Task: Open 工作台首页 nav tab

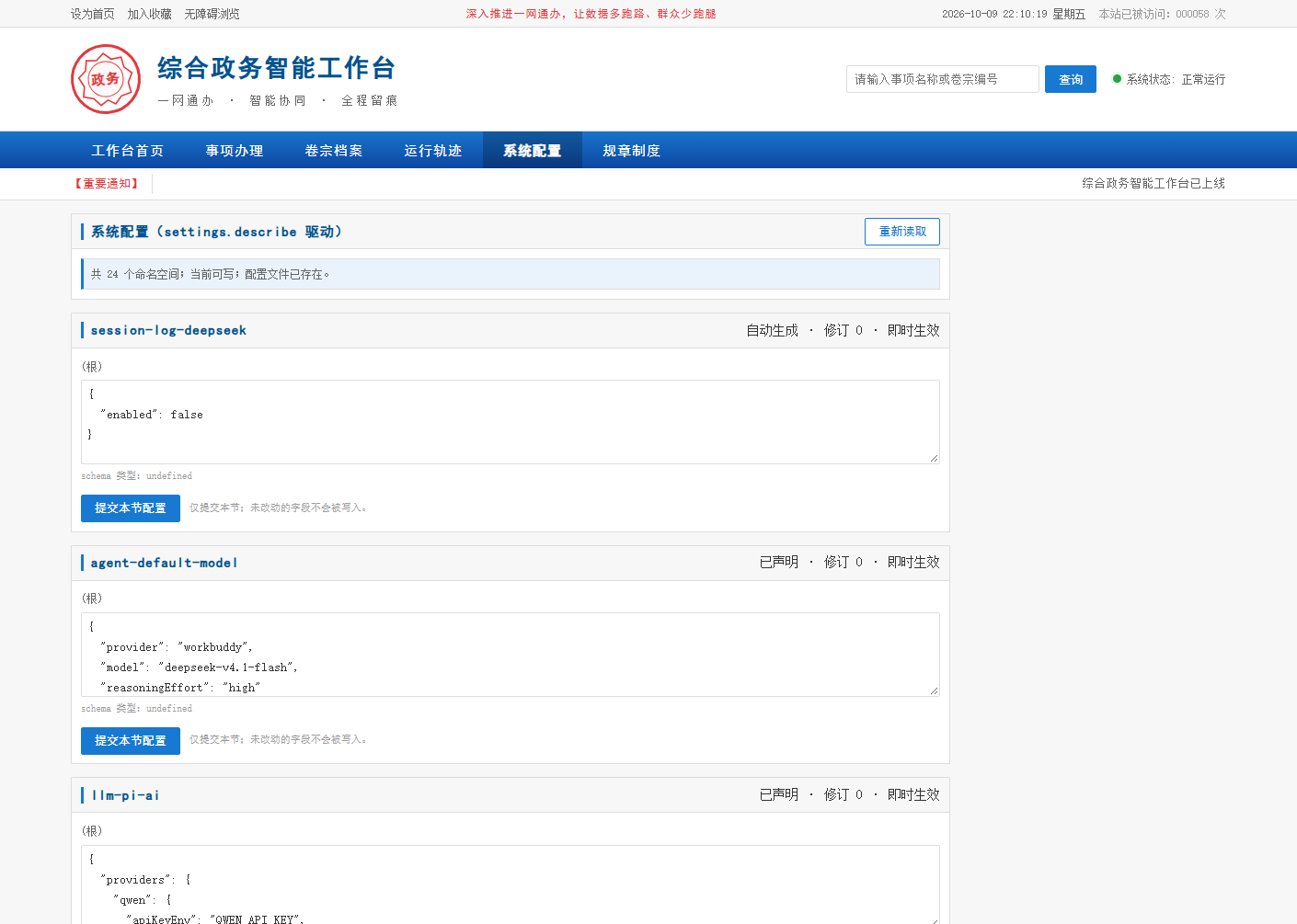Action: 128,150
